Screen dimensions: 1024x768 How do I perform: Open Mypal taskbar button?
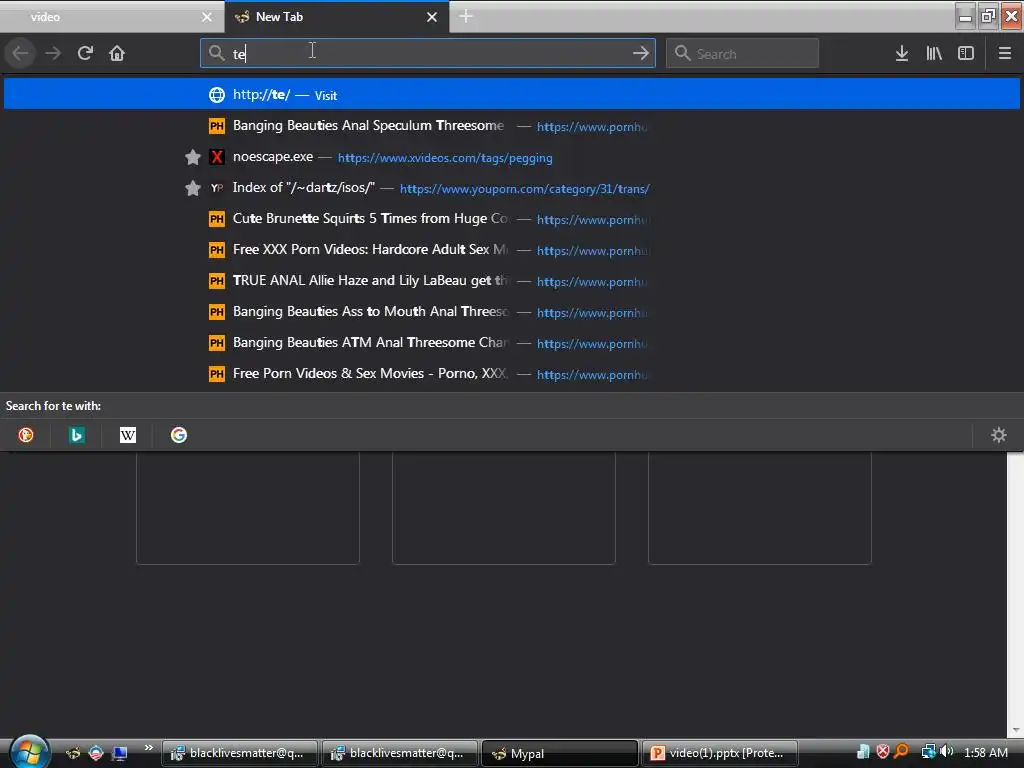click(559, 754)
